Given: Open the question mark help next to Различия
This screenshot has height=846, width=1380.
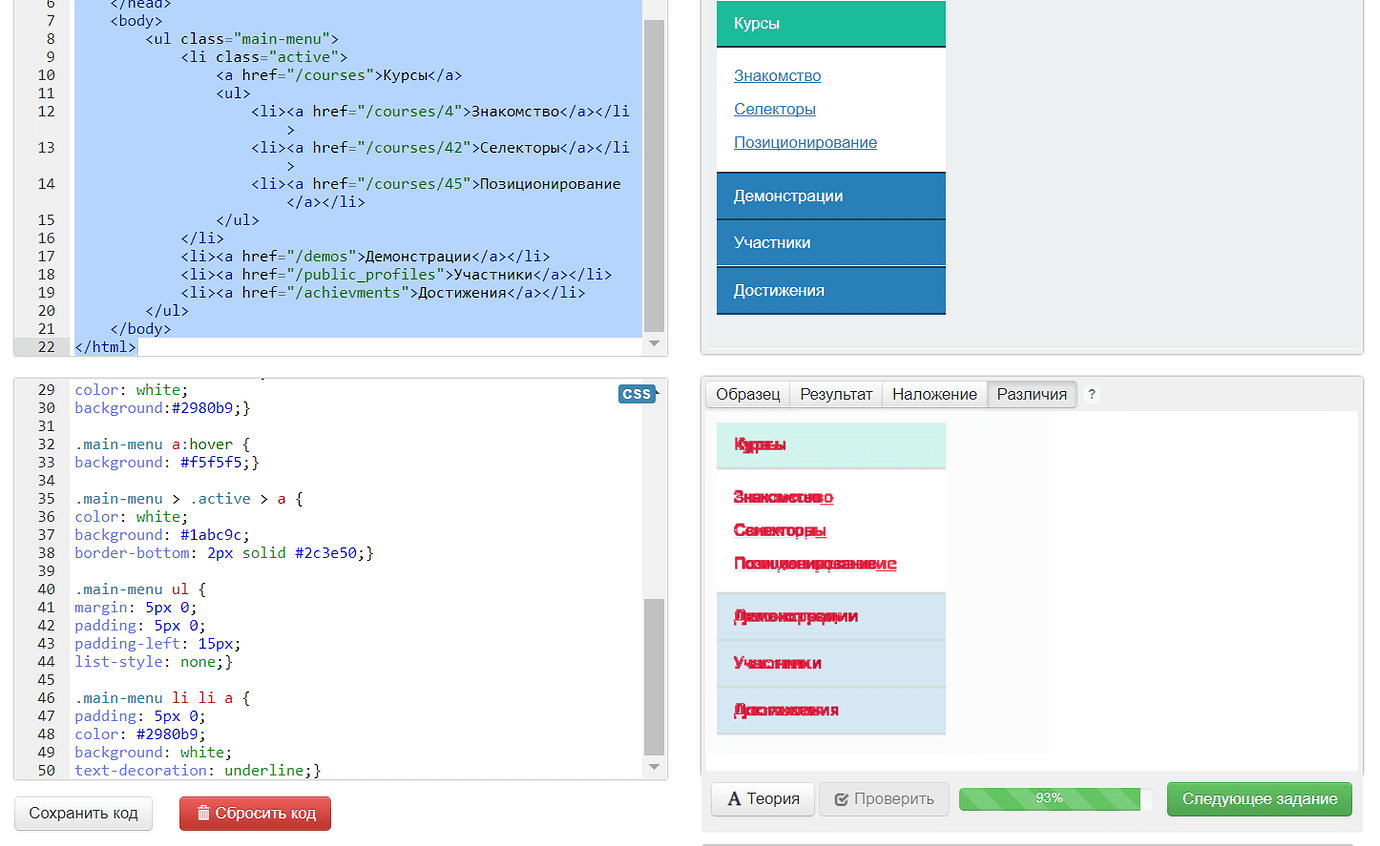Looking at the screenshot, I should tap(1092, 394).
